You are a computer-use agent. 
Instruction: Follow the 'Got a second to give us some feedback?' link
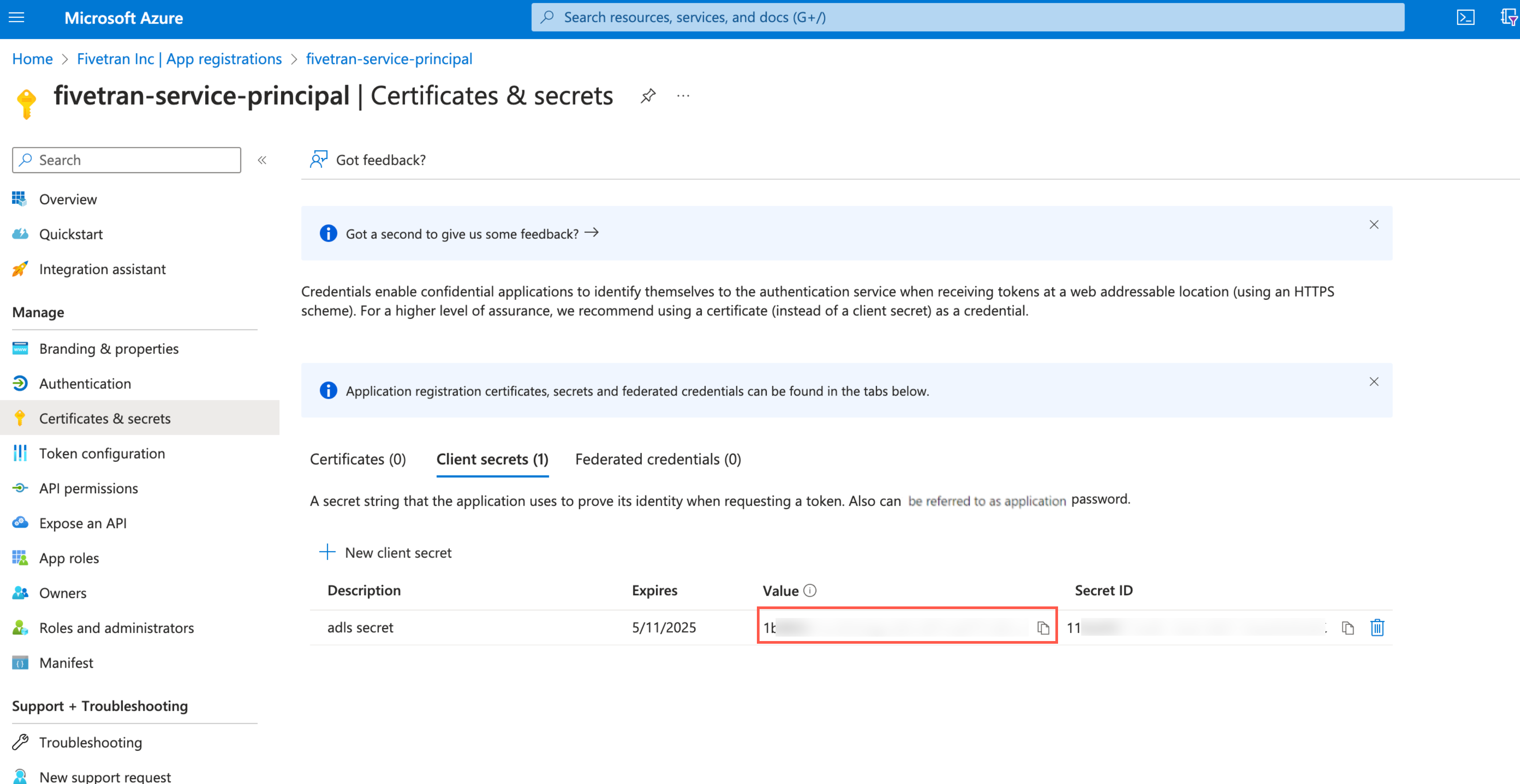(472, 234)
